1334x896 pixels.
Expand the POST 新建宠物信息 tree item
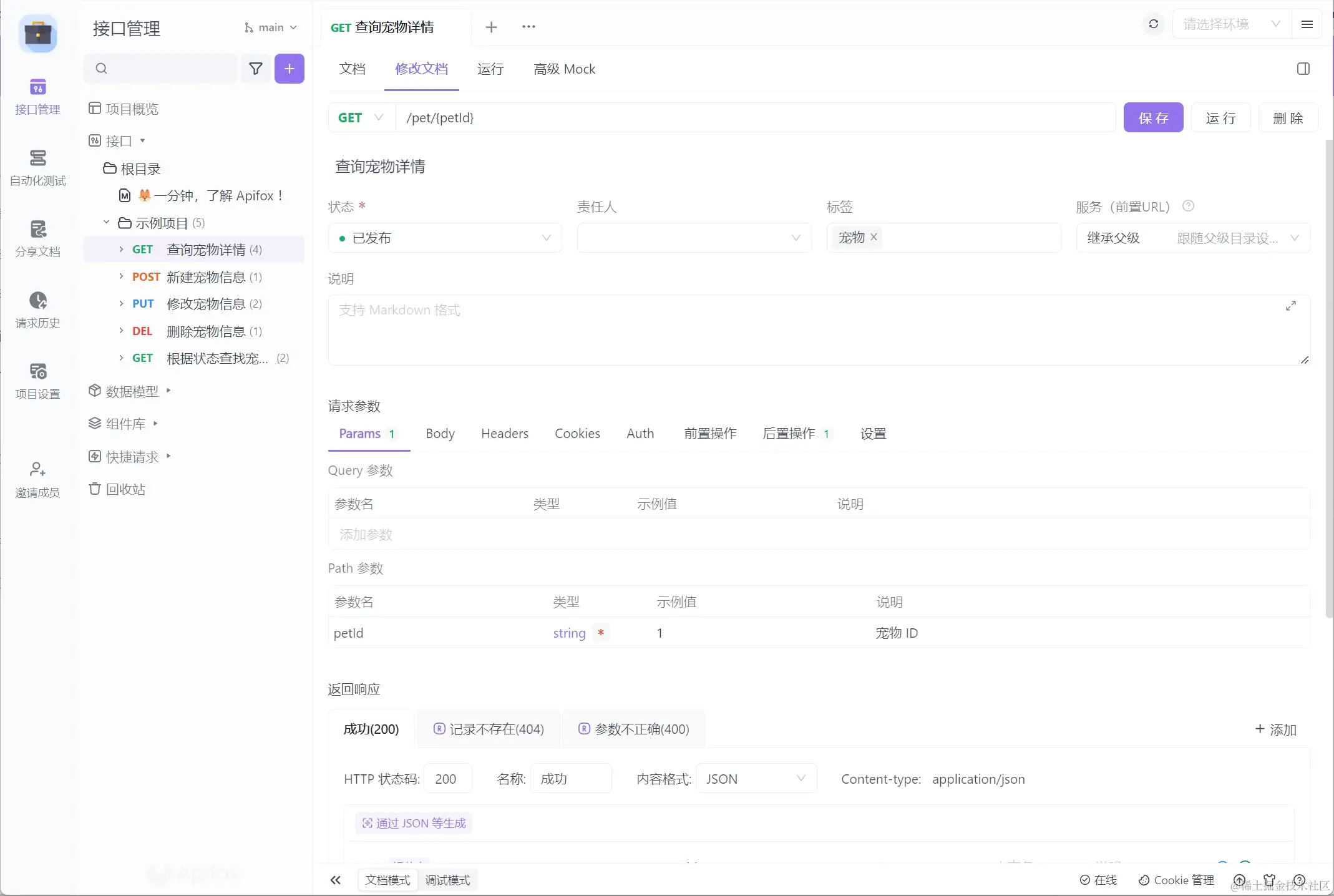click(121, 276)
